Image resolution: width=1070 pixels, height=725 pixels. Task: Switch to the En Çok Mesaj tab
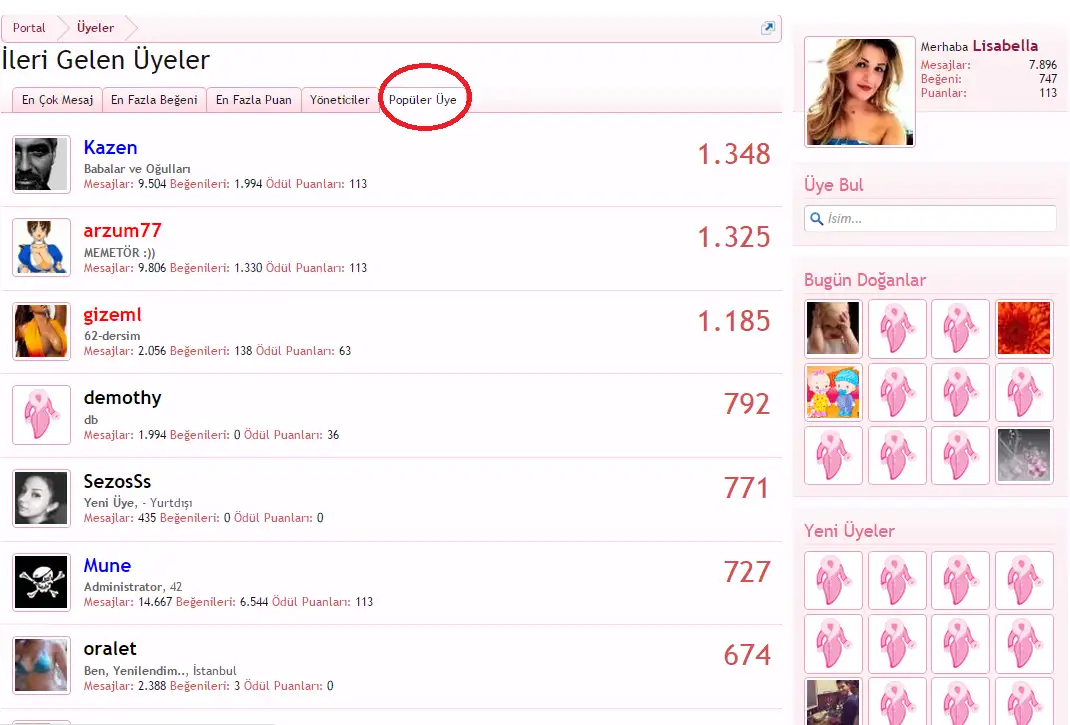tap(57, 100)
